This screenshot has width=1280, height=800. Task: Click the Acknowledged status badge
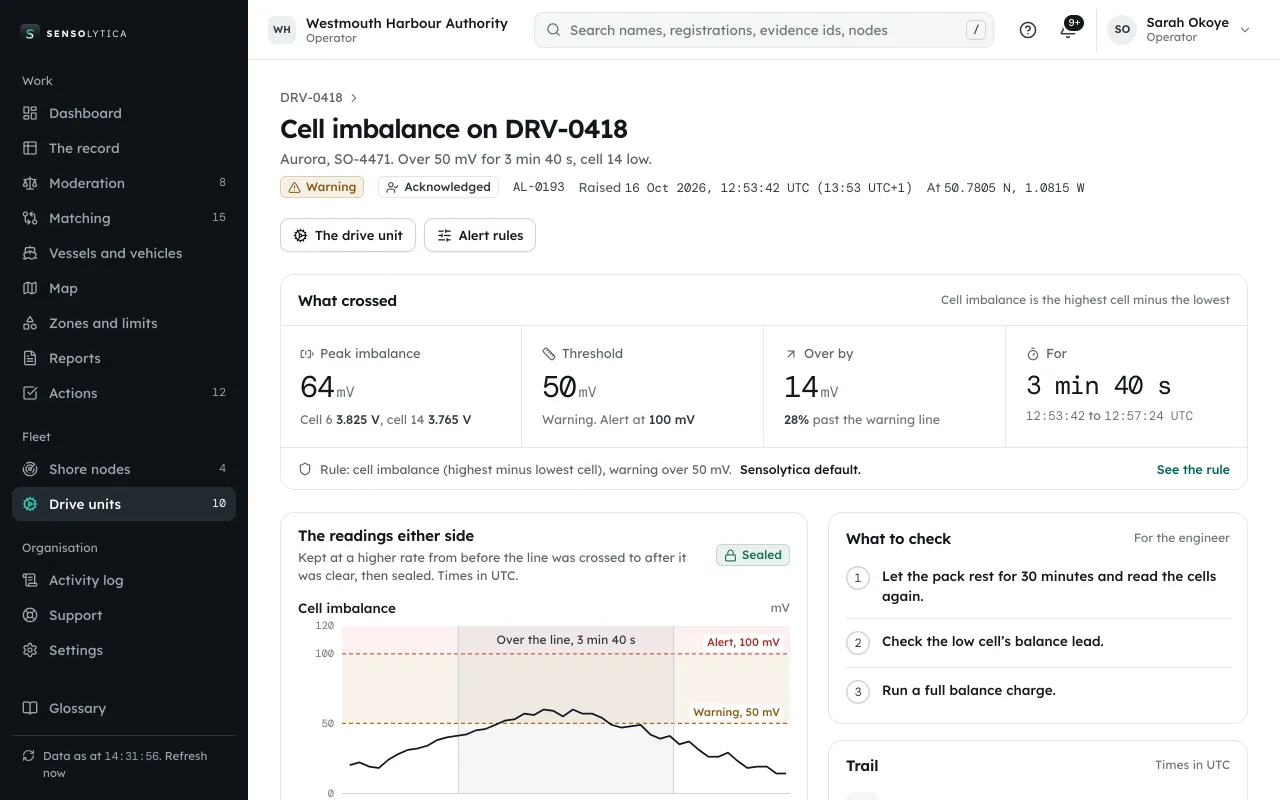click(x=438, y=187)
